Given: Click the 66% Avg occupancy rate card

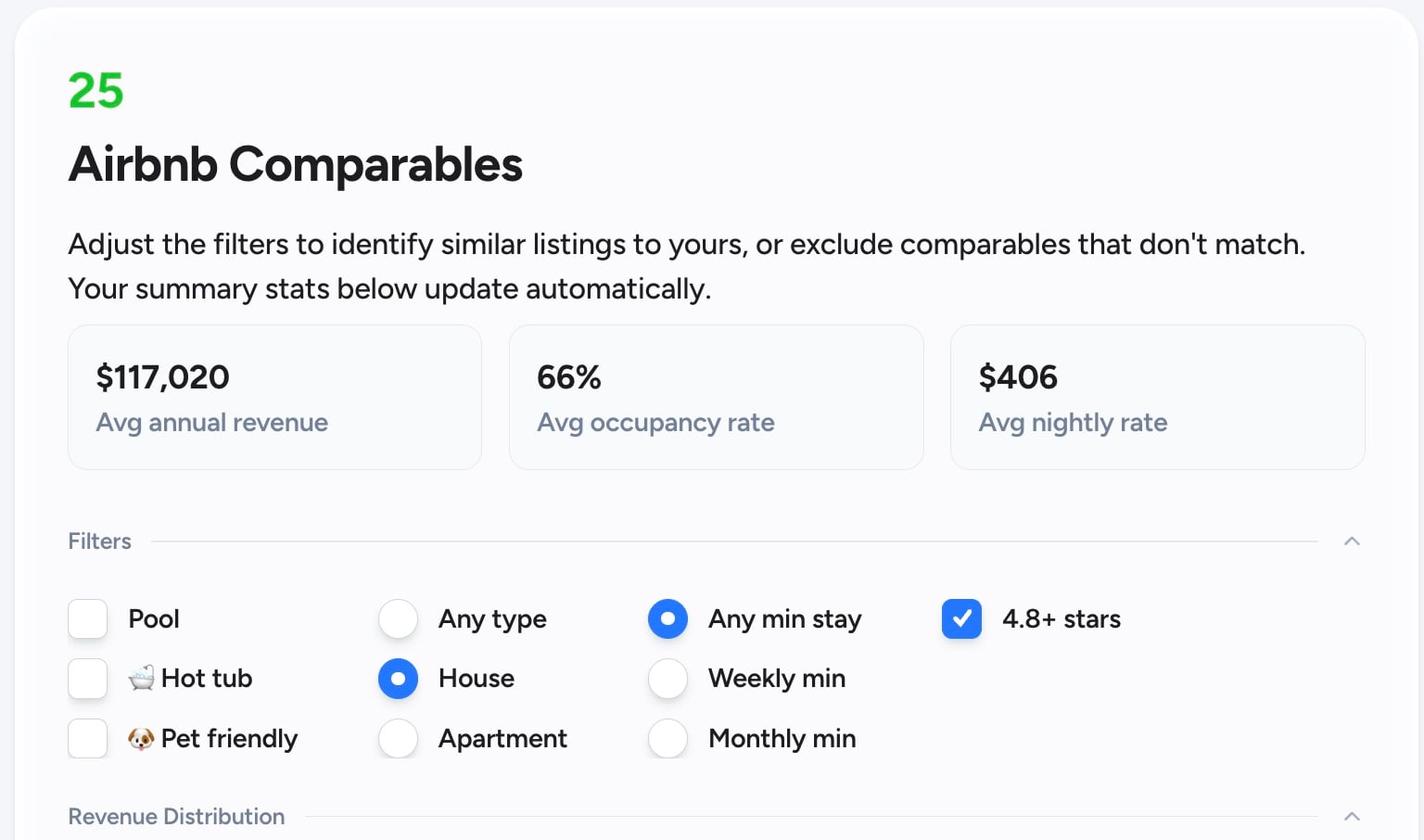Looking at the screenshot, I should click(716, 398).
